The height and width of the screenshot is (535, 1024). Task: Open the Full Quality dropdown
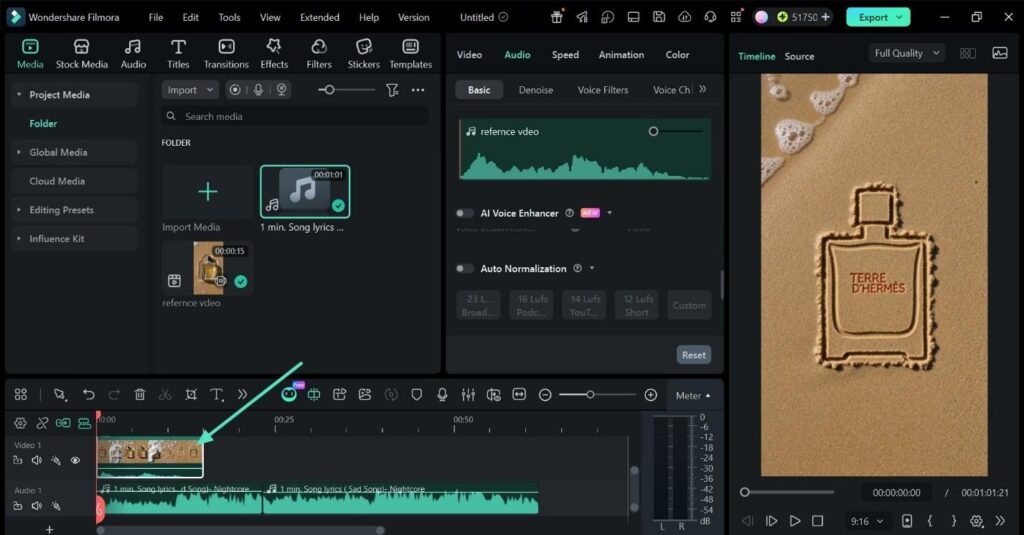906,54
